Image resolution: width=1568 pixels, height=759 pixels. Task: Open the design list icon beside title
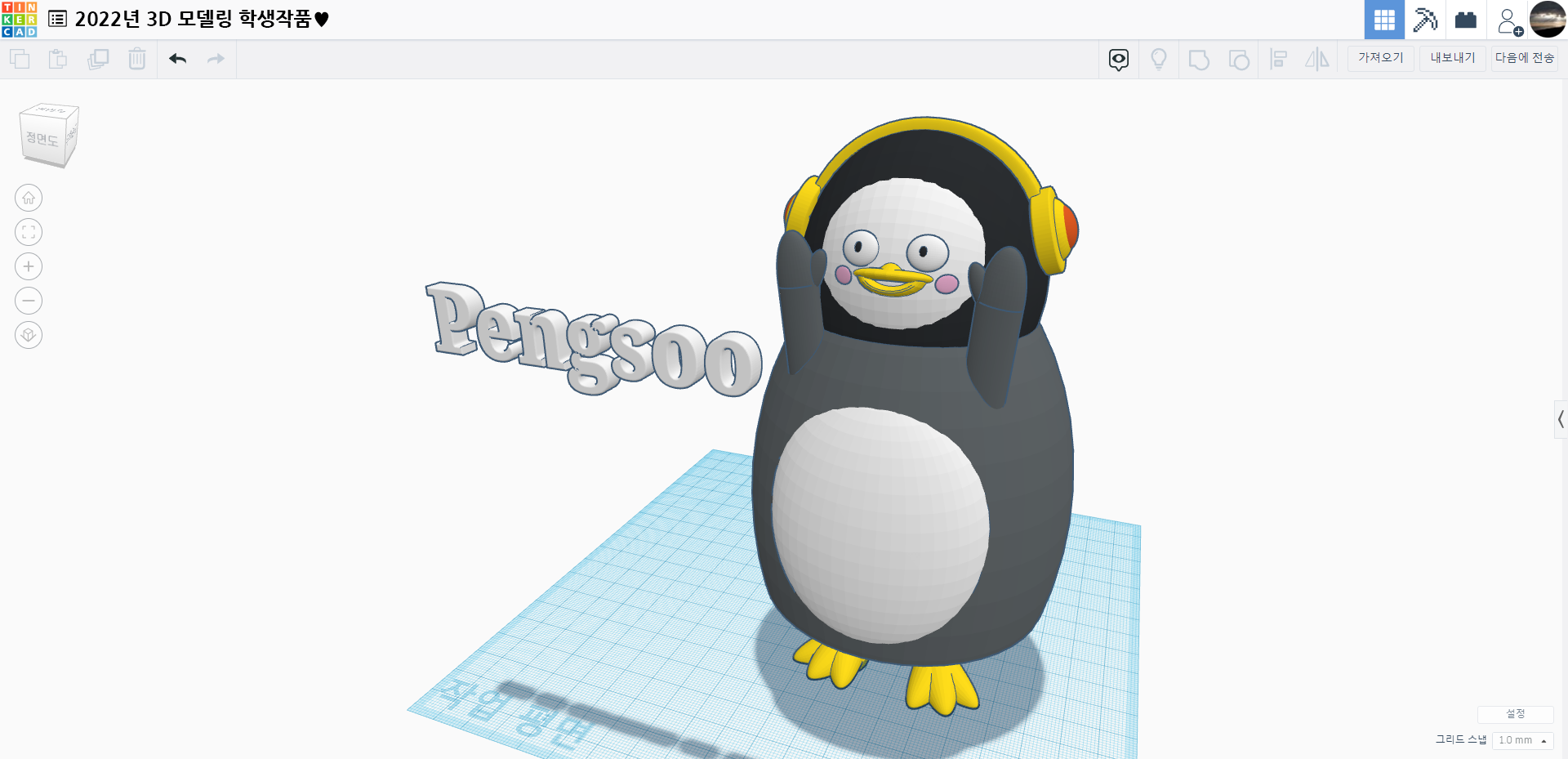click(57, 19)
